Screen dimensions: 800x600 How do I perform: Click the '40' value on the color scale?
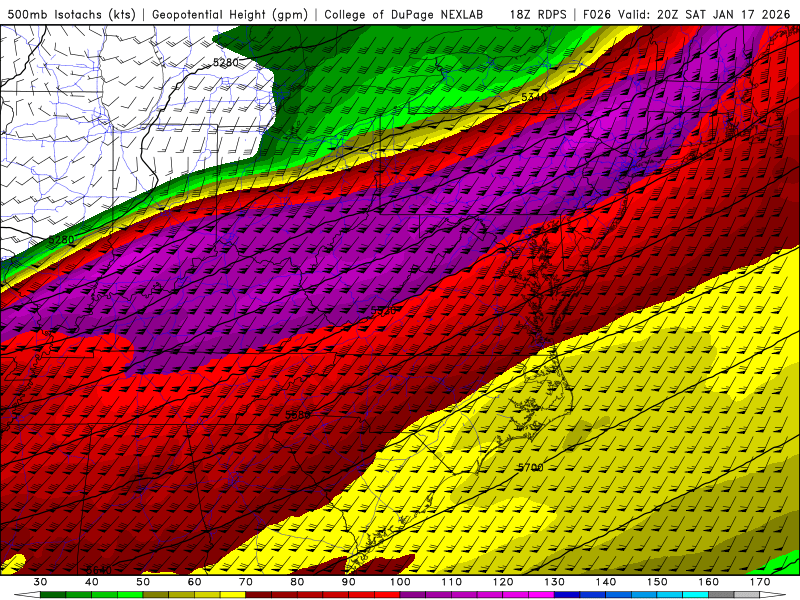pos(92,582)
